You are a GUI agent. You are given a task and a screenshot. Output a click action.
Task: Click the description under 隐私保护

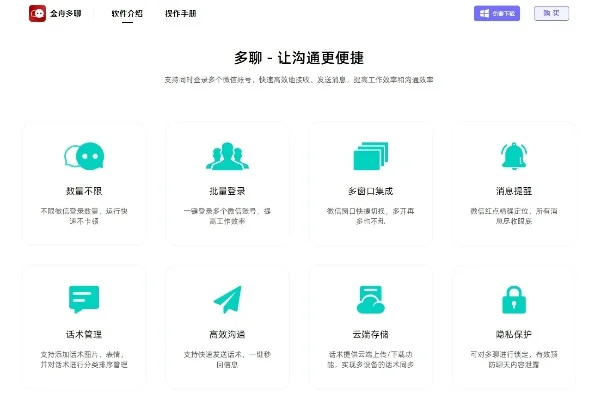514,359
